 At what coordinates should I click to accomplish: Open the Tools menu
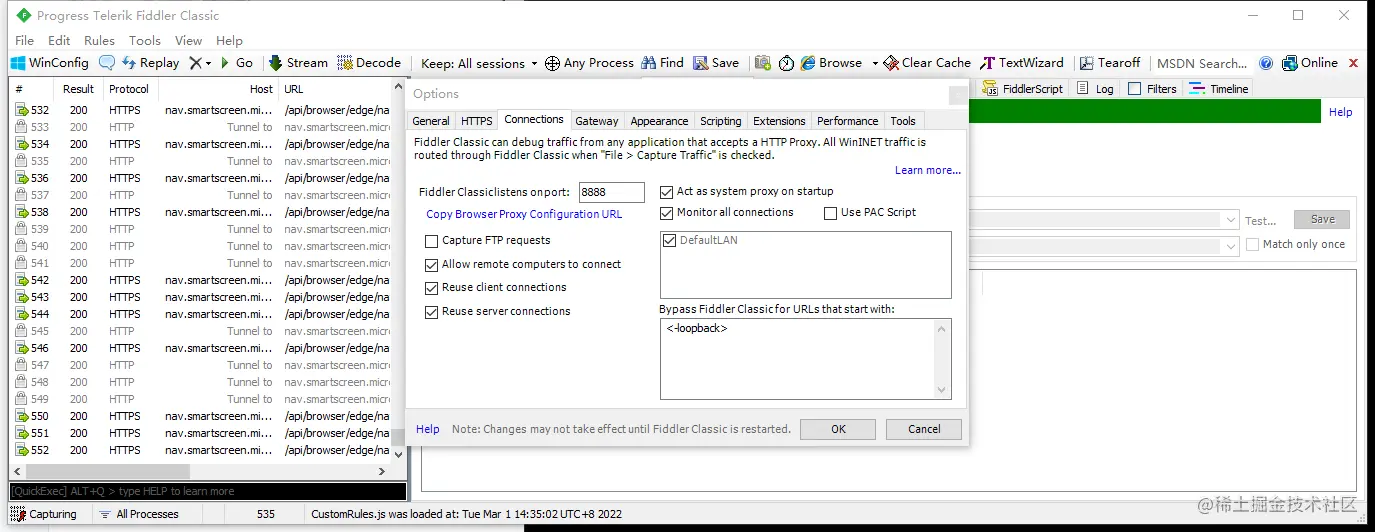[x=144, y=40]
